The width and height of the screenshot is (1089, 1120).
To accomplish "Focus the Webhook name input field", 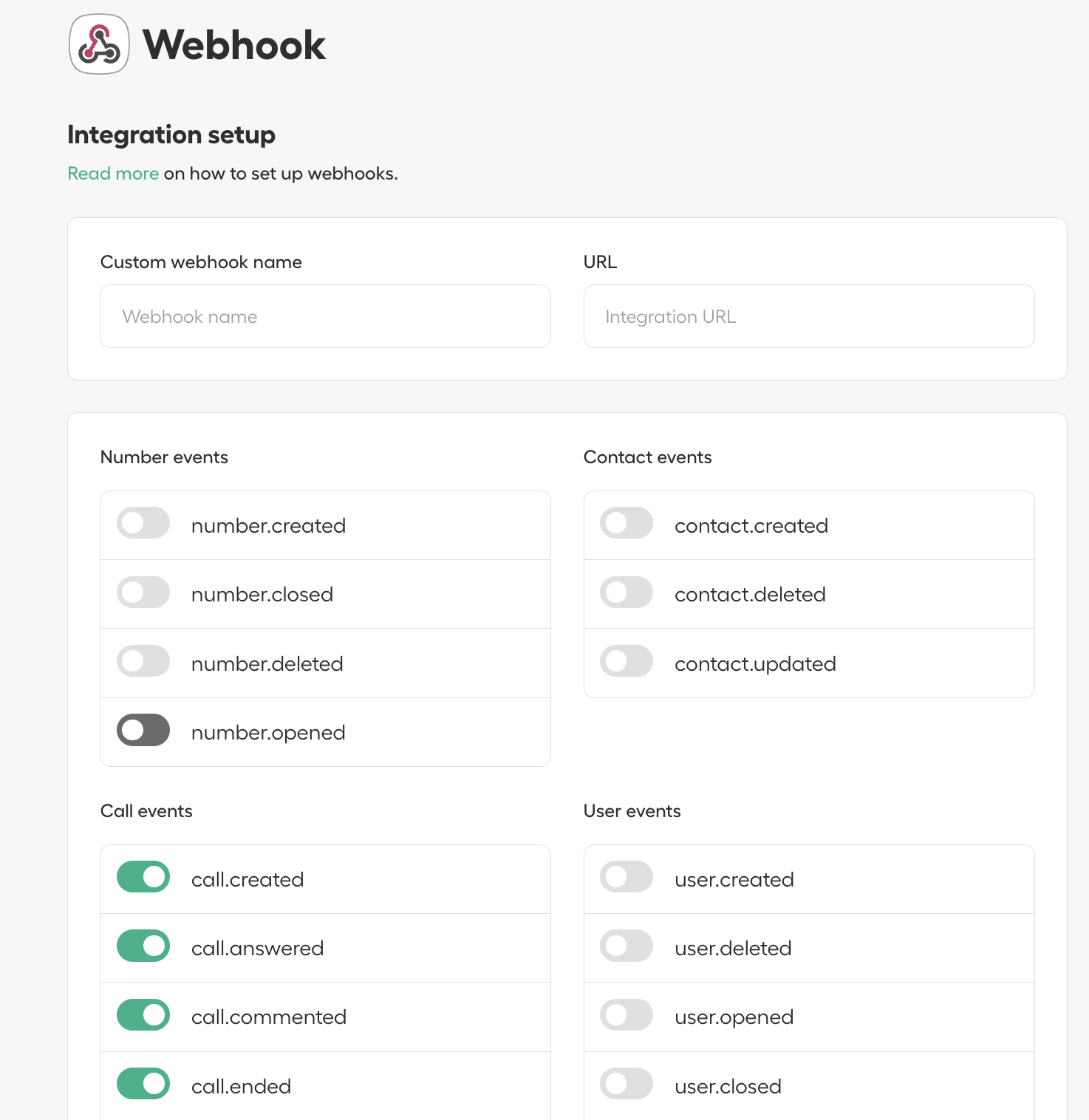I will (325, 316).
